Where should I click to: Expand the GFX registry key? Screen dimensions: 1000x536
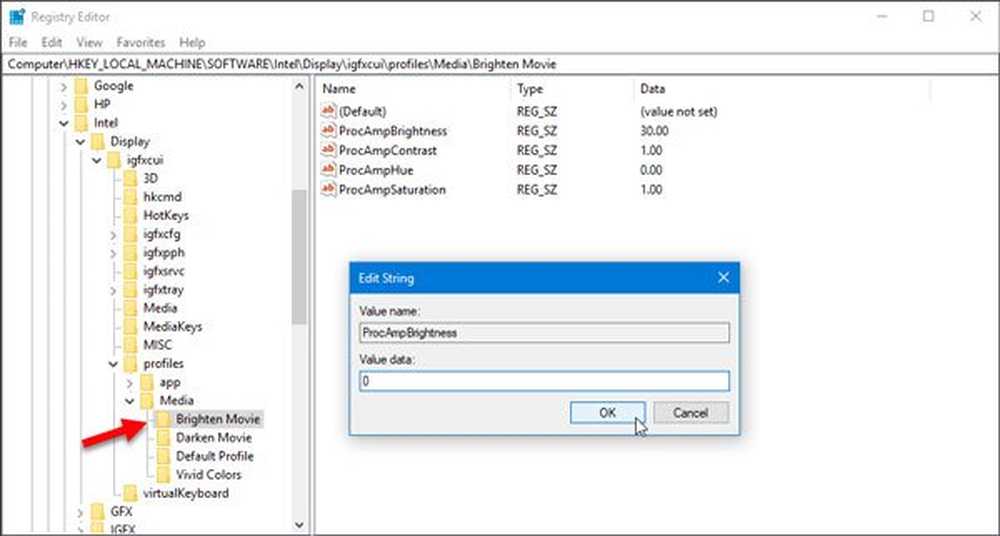pos(80,512)
